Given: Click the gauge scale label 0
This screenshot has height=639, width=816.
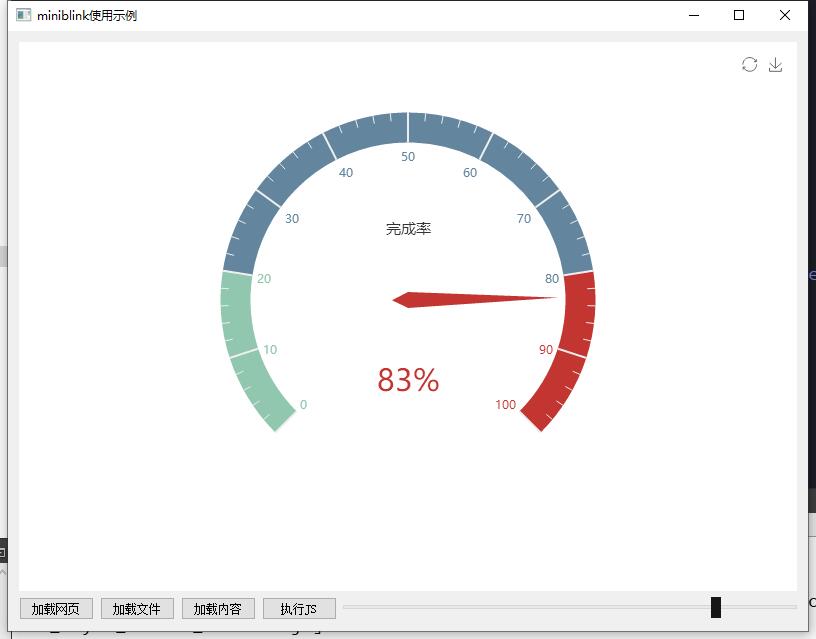Looking at the screenshot, I should pyautogui.click(x=303, y=405).
